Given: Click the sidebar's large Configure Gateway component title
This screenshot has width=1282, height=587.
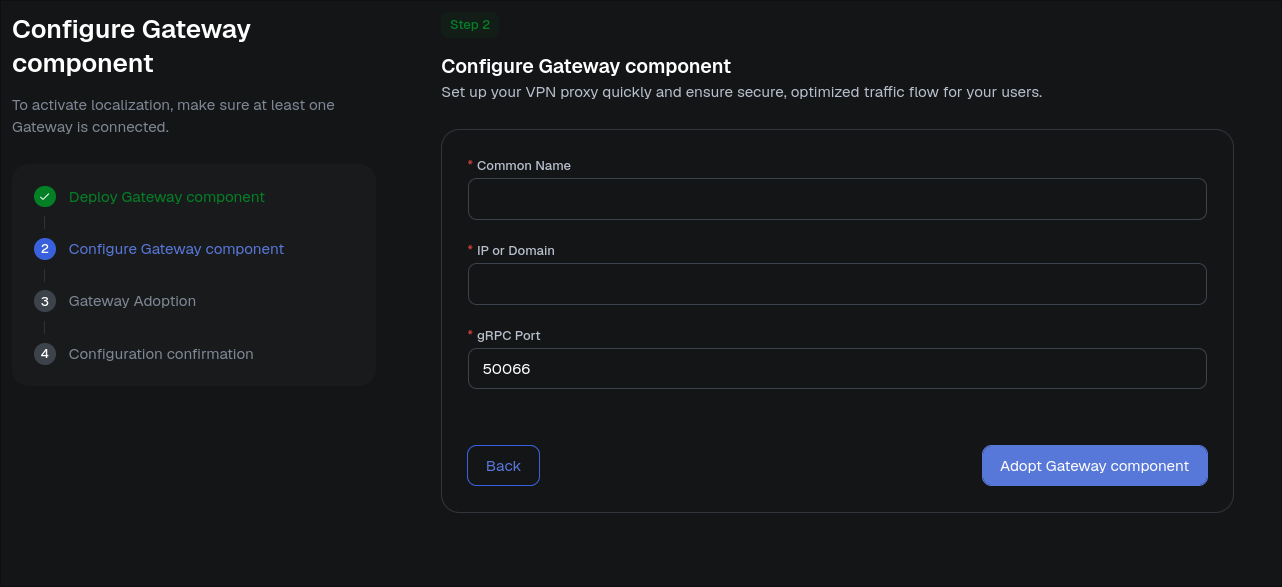Looking at the screenshot, I should pos(131,46).
